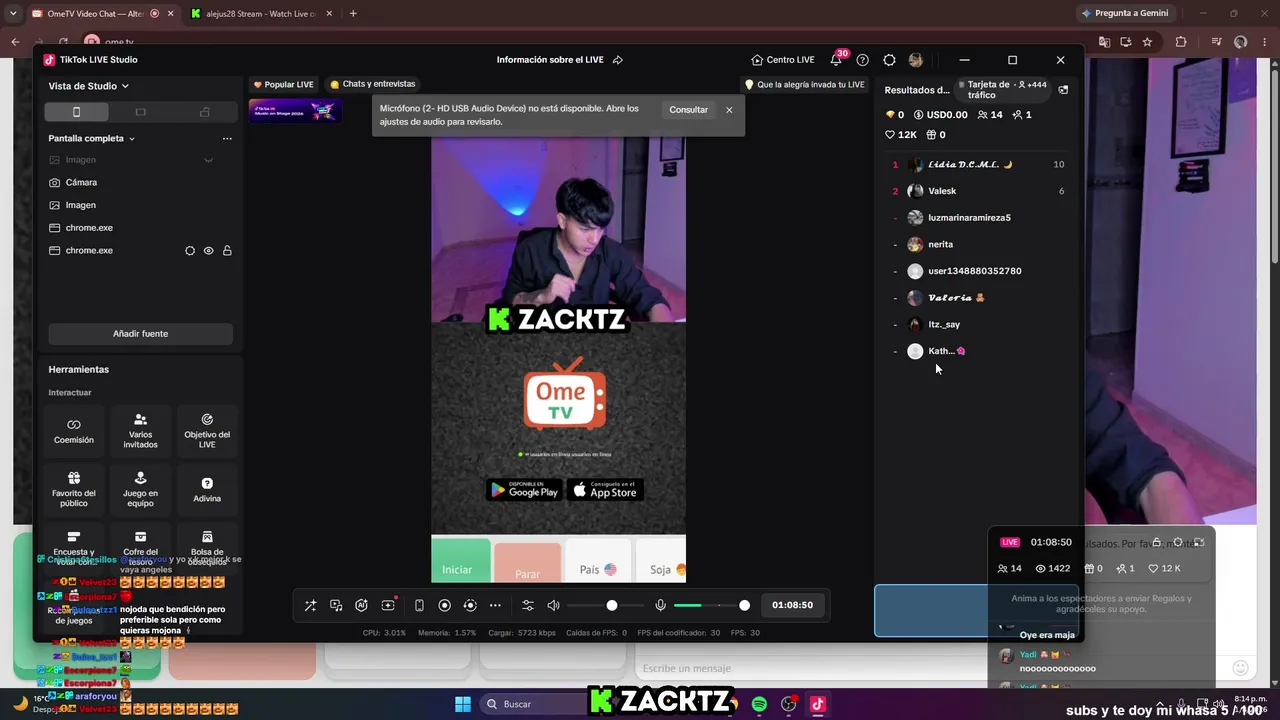Open the audio mixer settings icon
1280x720 pixels.
[x=528, y=605]
